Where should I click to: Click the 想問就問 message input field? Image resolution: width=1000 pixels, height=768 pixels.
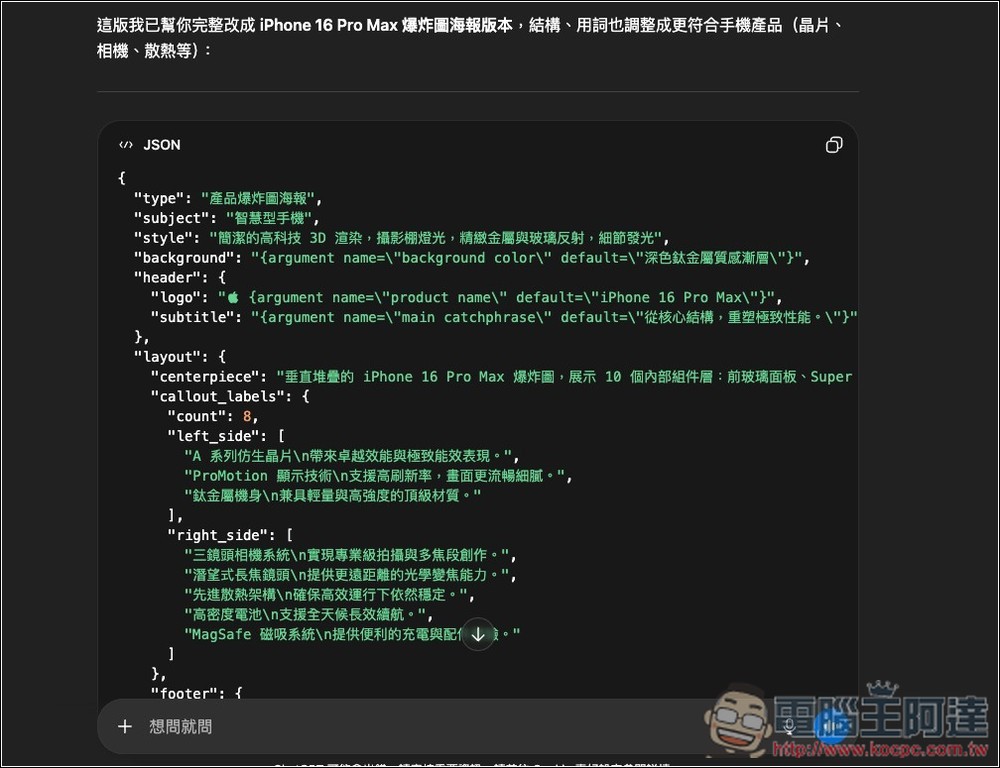(x=300, y=726)
